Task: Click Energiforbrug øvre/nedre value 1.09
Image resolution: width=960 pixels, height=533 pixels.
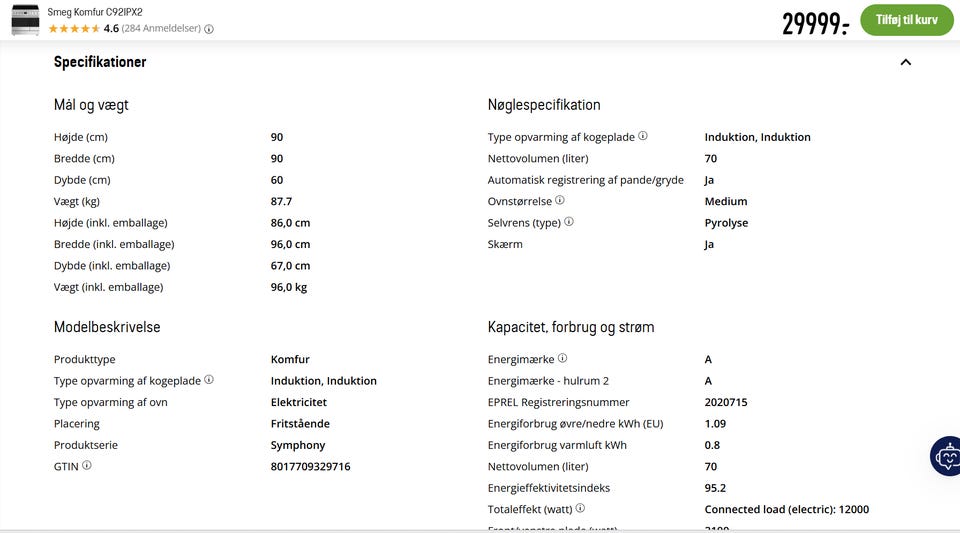Action: 715,423
